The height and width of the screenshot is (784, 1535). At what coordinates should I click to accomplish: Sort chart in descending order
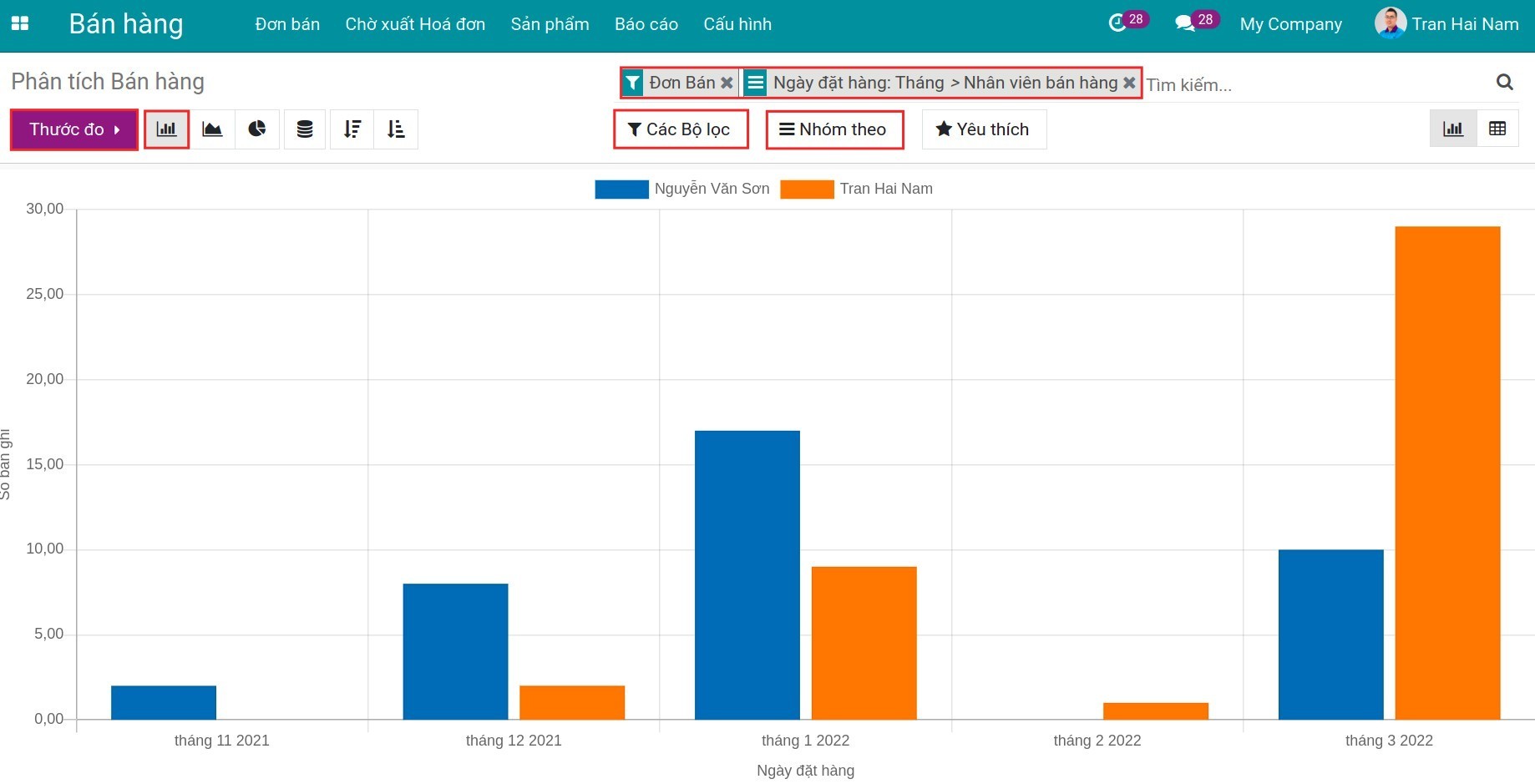(352, 129)
